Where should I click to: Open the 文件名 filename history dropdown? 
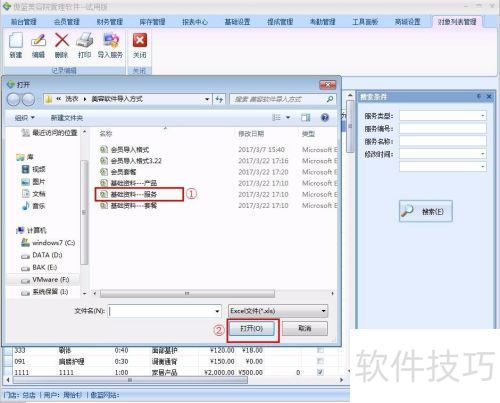pos(217,311)
